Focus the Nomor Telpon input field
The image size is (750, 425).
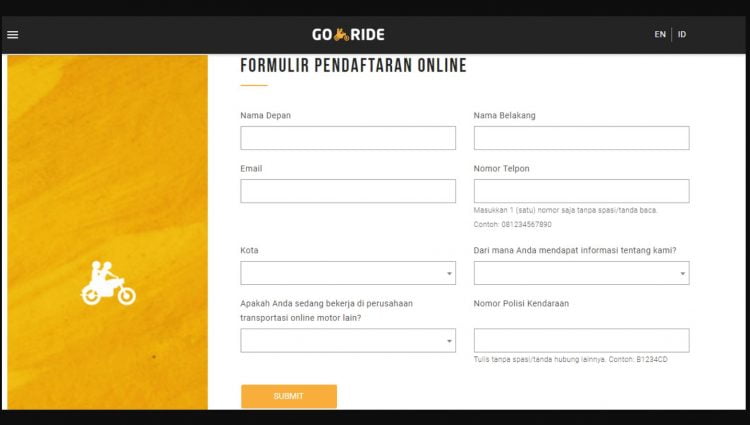[582, 191]
